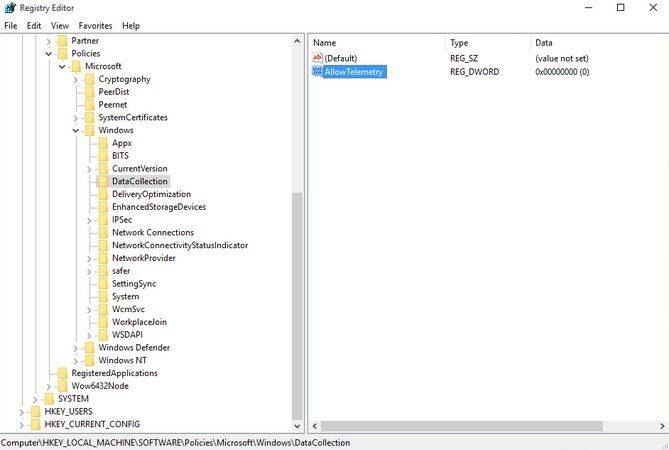Open the Edit menu
The width and height of the screenshot is (669, 450).
[34, 26]
